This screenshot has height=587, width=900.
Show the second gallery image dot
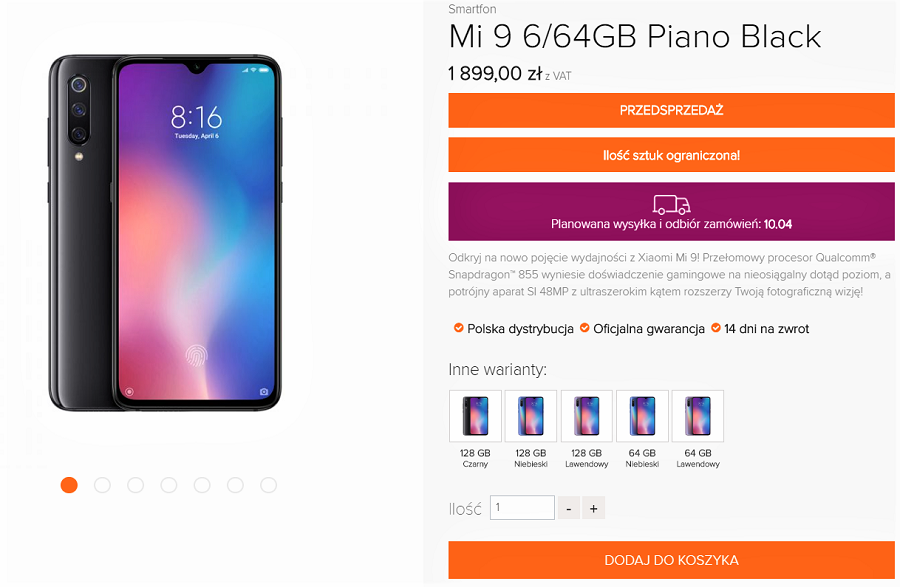[102, 485]
